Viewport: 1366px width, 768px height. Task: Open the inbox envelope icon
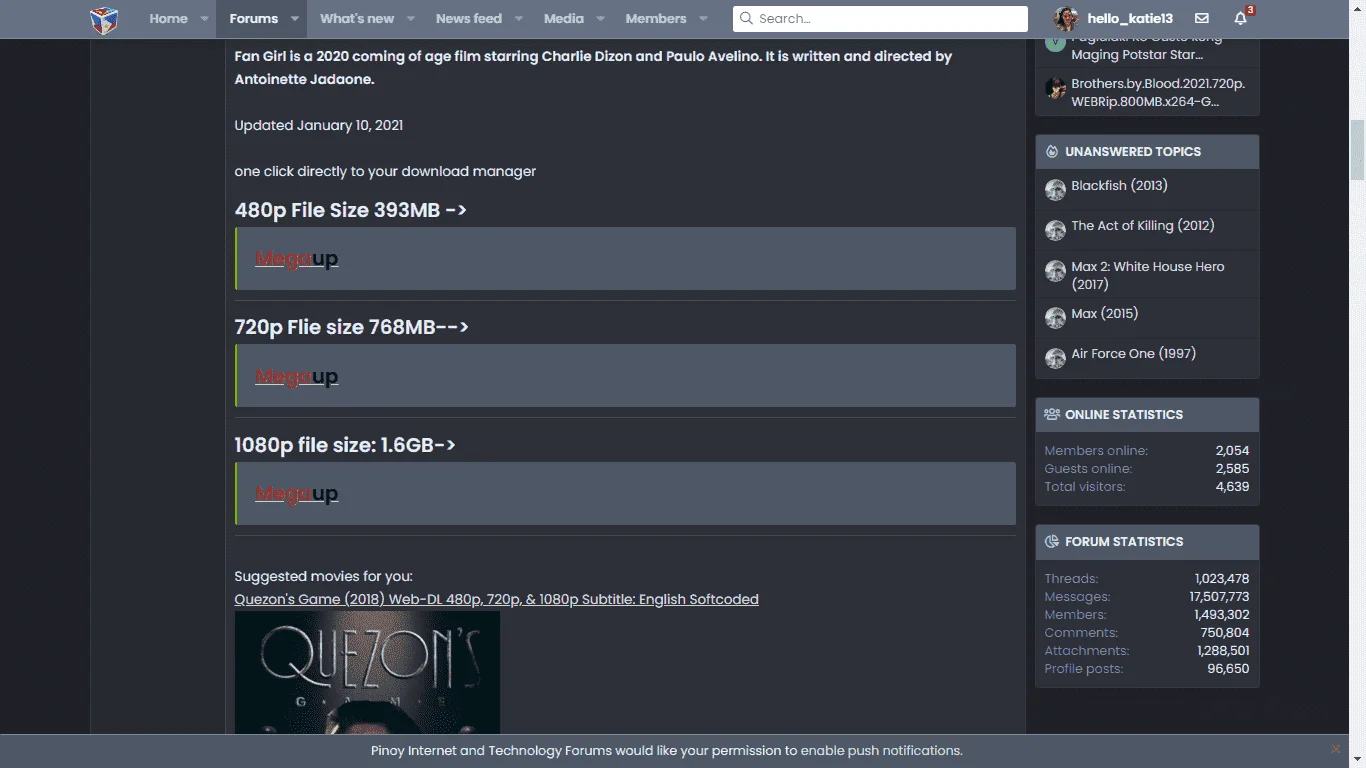coord(1202,19)
